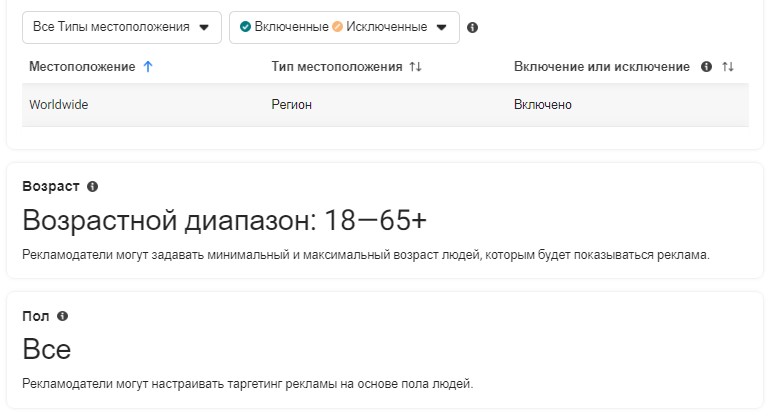
Task: Select the Worldwide location cell
Action: click(59, 105)
